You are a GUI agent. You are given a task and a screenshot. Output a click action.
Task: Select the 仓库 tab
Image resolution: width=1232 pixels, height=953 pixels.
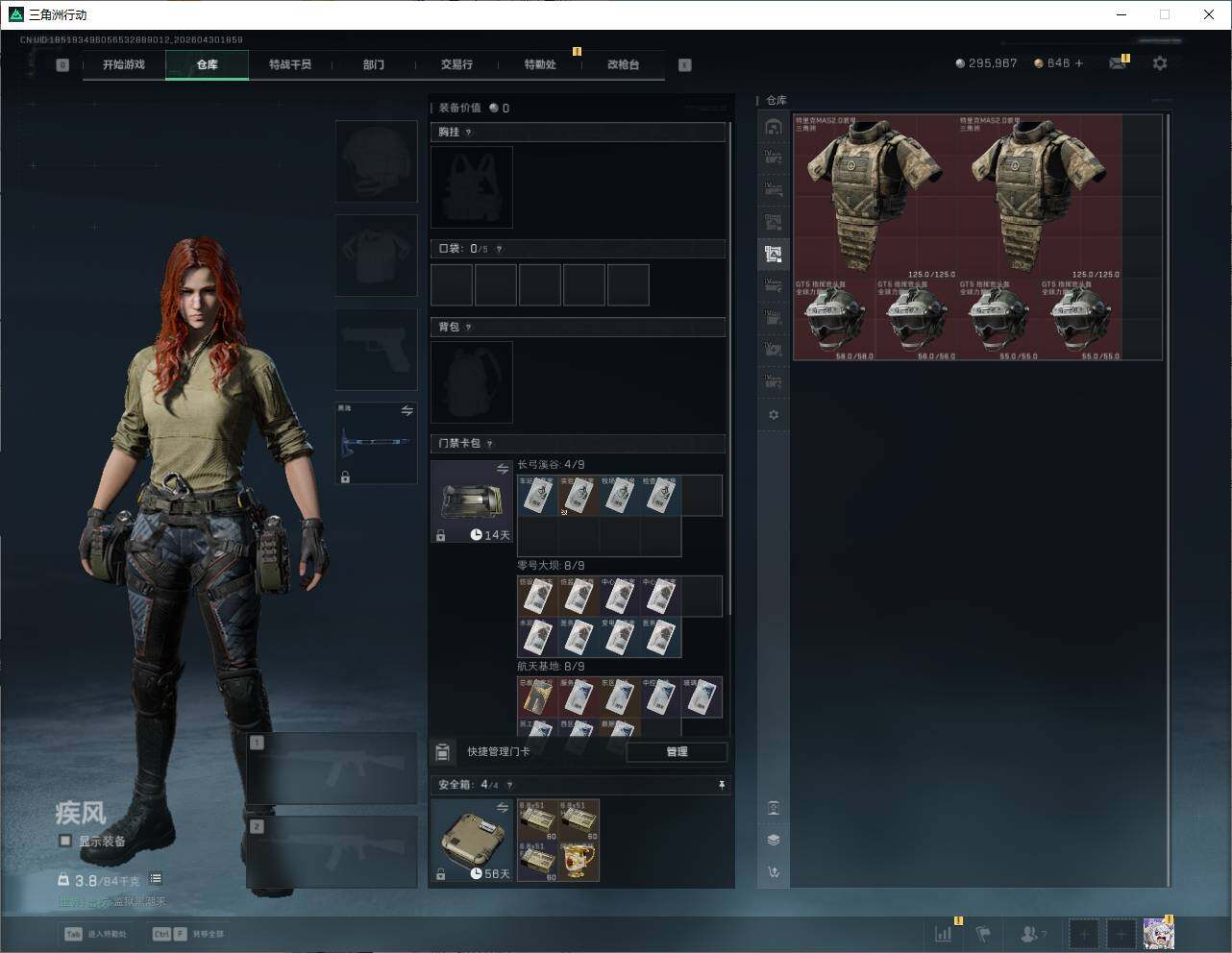point(207,64)
